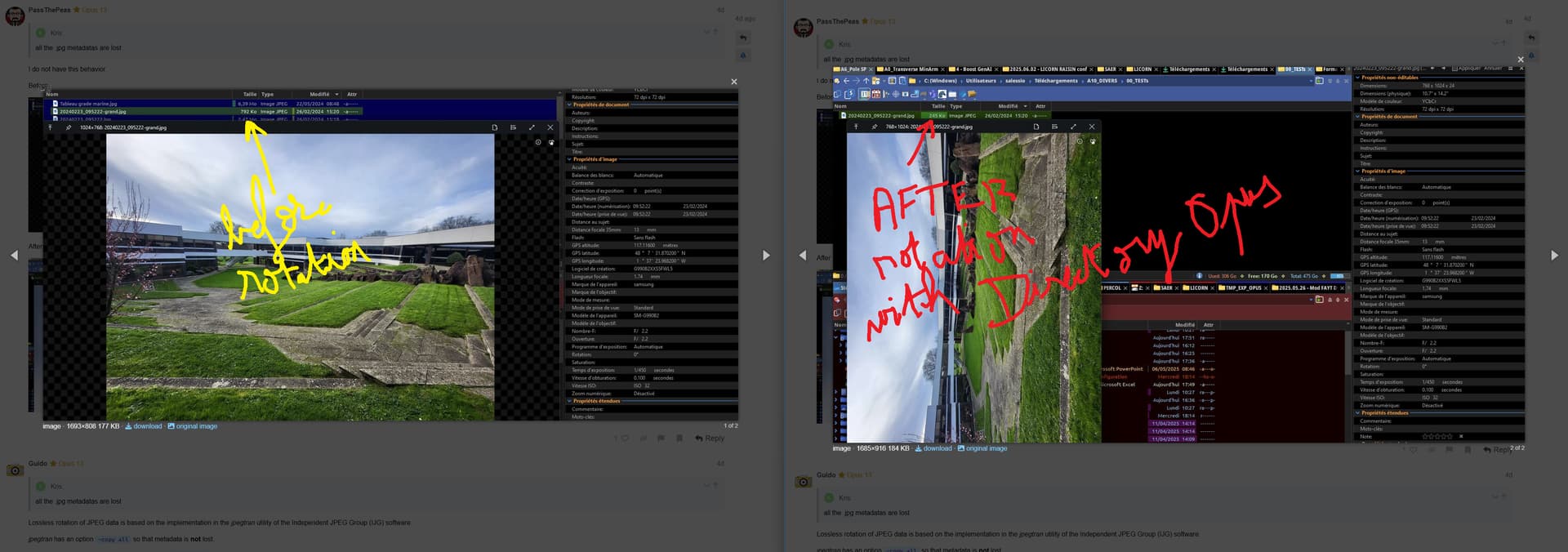Click the salessio breadcrumb segment
1568x552 pixels.
point(1015,81)
